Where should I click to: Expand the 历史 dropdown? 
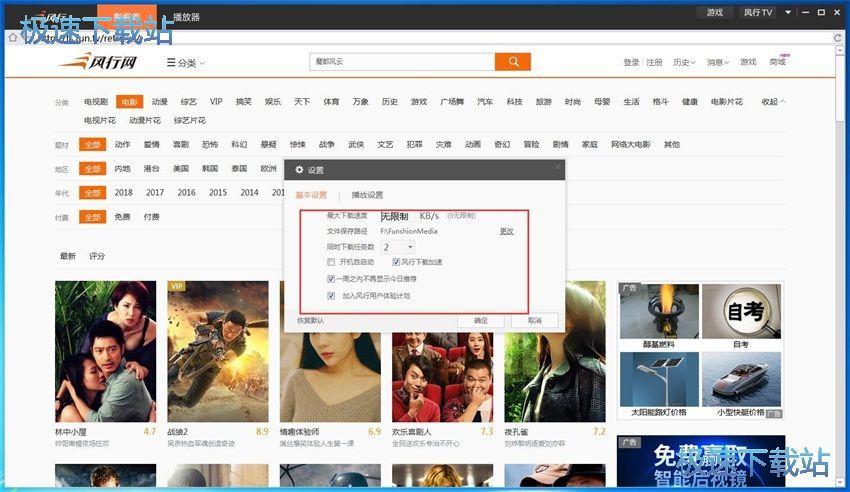click(x=684, y=62)
